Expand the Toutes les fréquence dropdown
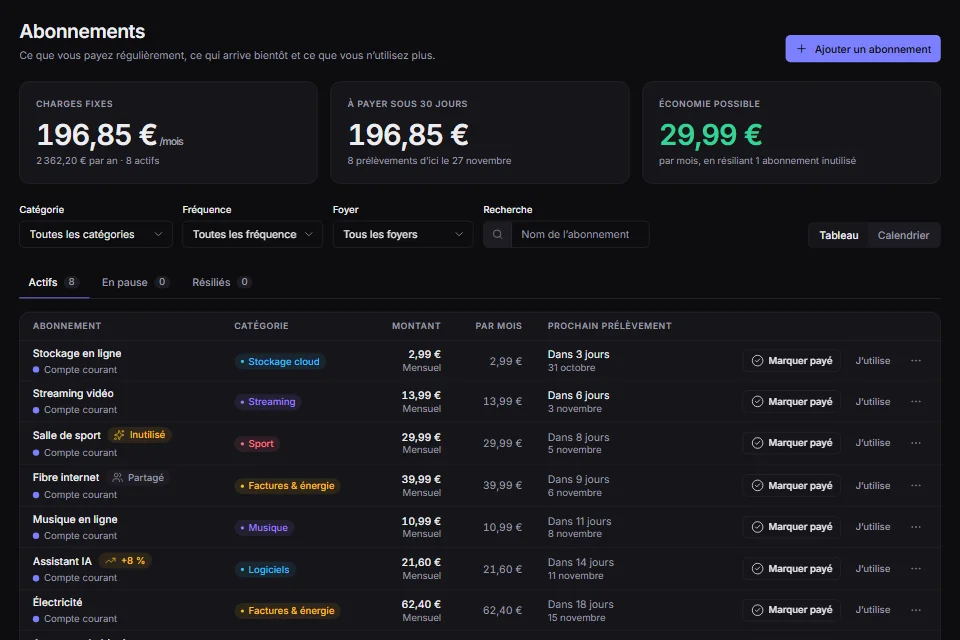 pos(252,235)
